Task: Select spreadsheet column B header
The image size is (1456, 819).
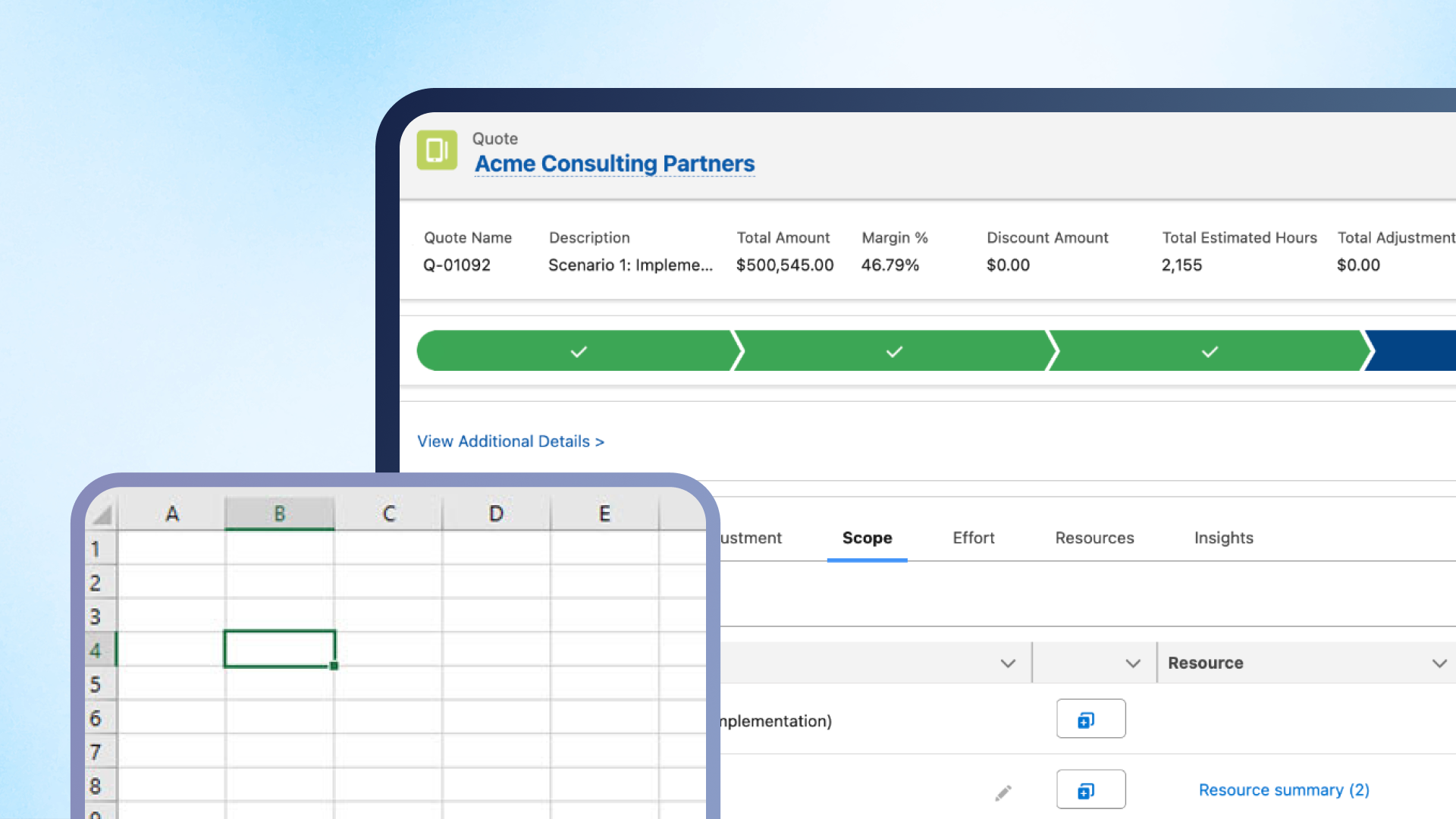Action: click(279, 514)
